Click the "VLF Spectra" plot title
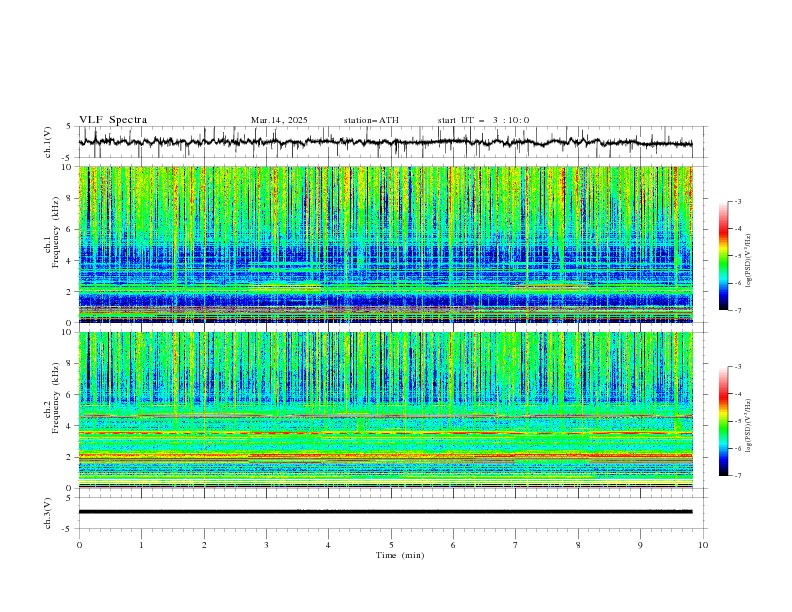 [x=113, y=120]
